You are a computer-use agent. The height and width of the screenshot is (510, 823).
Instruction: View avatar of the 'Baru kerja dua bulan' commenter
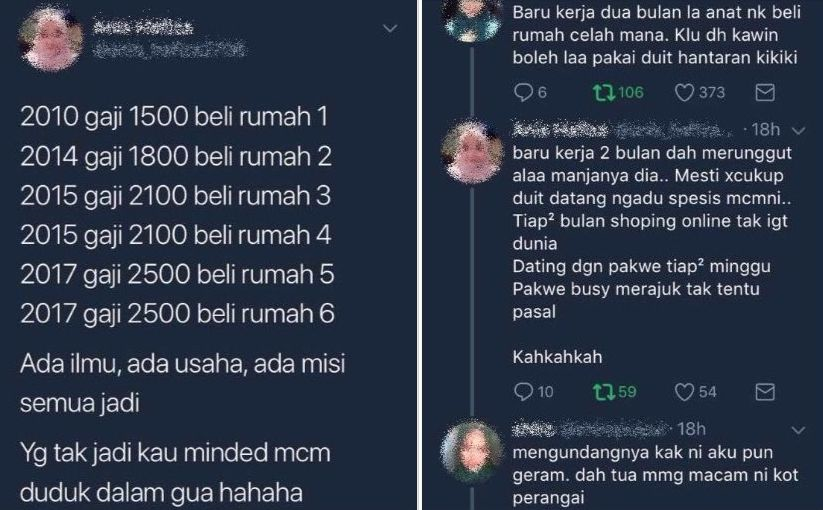pos(471,18)
